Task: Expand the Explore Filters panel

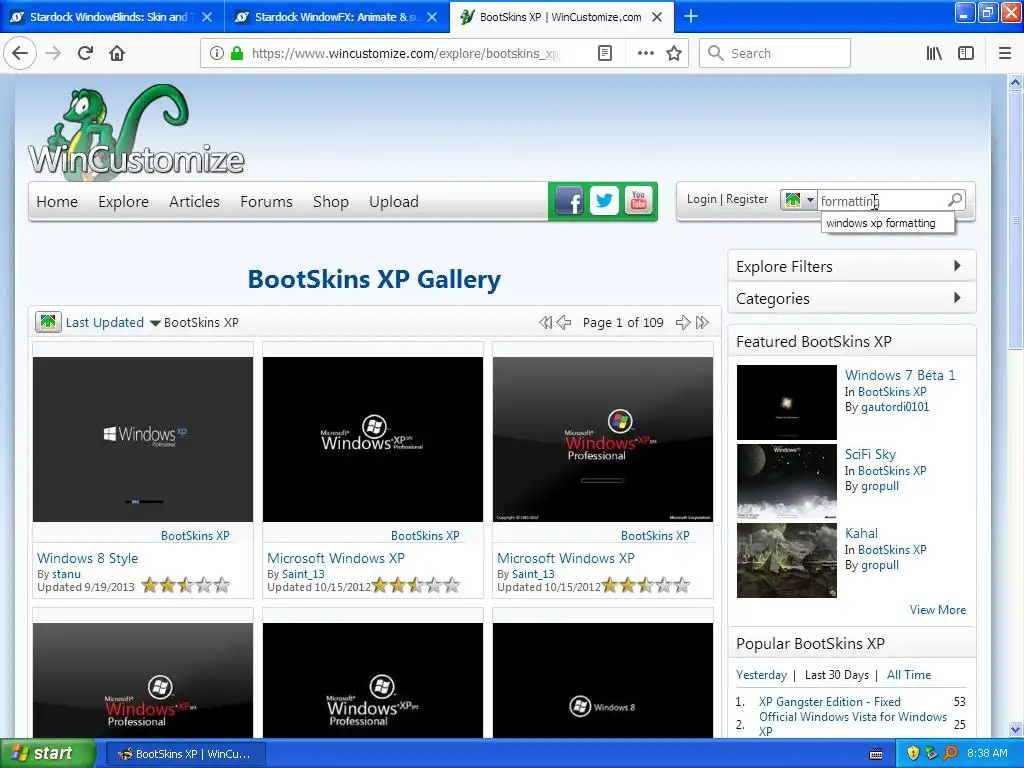Action: click(852, 266)
